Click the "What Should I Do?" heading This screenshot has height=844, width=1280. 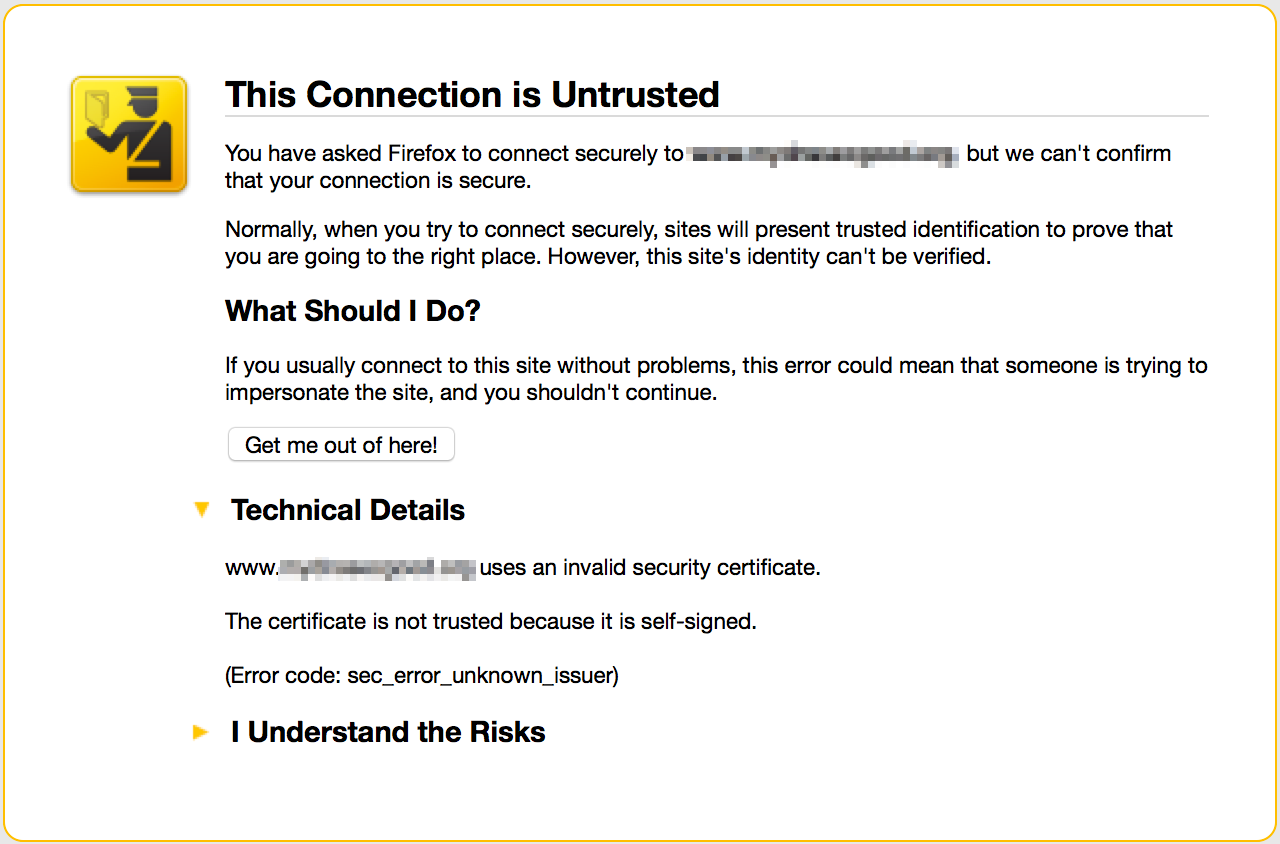click(x=353, y=311)
